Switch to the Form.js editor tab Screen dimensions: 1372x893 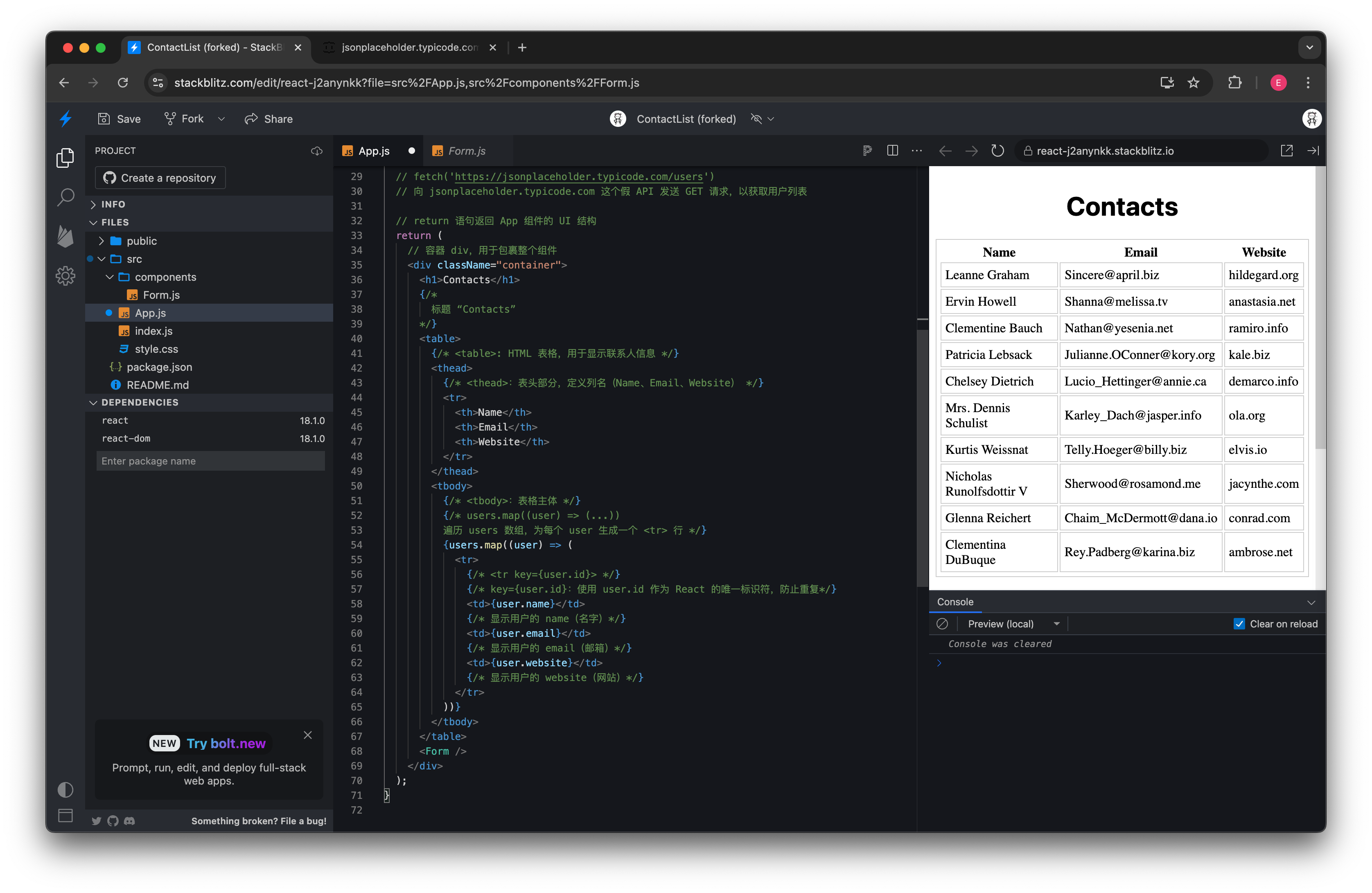coord(466,151)
